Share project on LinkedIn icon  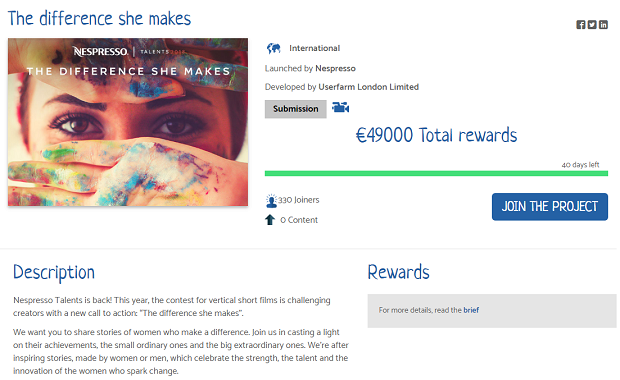click(x=603, y=25)
